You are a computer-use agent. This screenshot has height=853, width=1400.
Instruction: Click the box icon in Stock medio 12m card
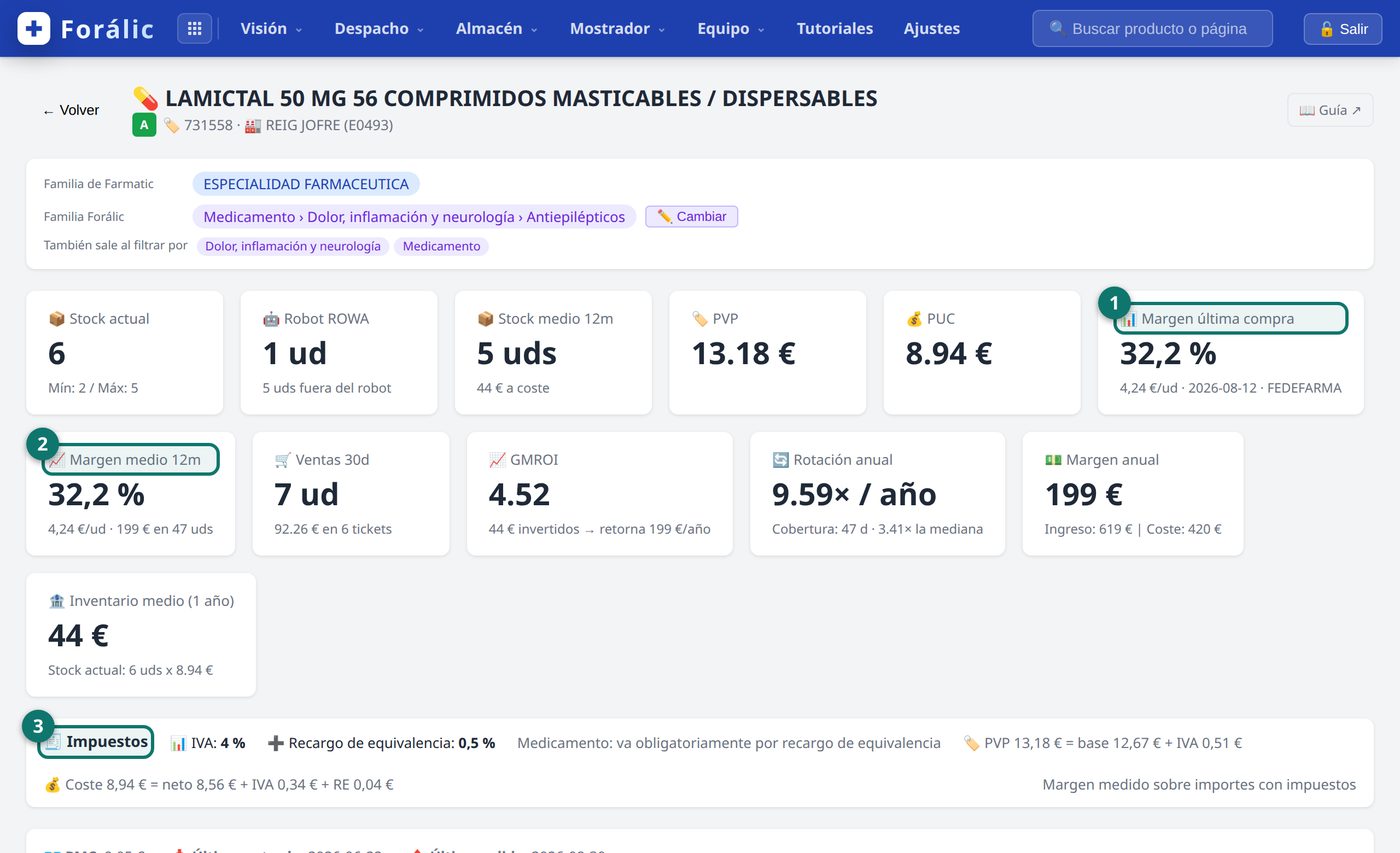point(485,319)
